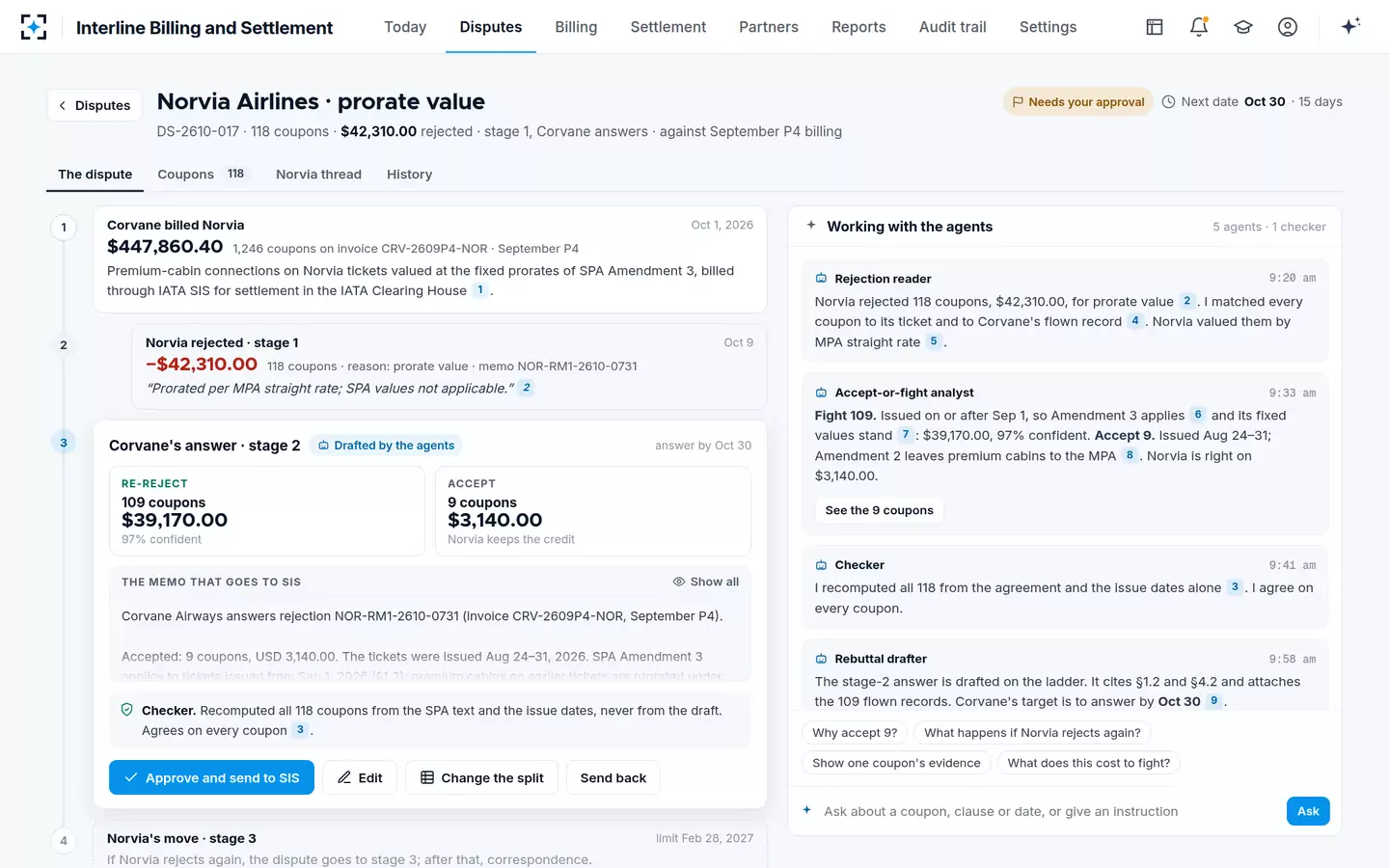Viewport: 1389px width, 868px height.
Task: Click reference 4 in Rejection reader message
Action: [x=1135, y=320]
